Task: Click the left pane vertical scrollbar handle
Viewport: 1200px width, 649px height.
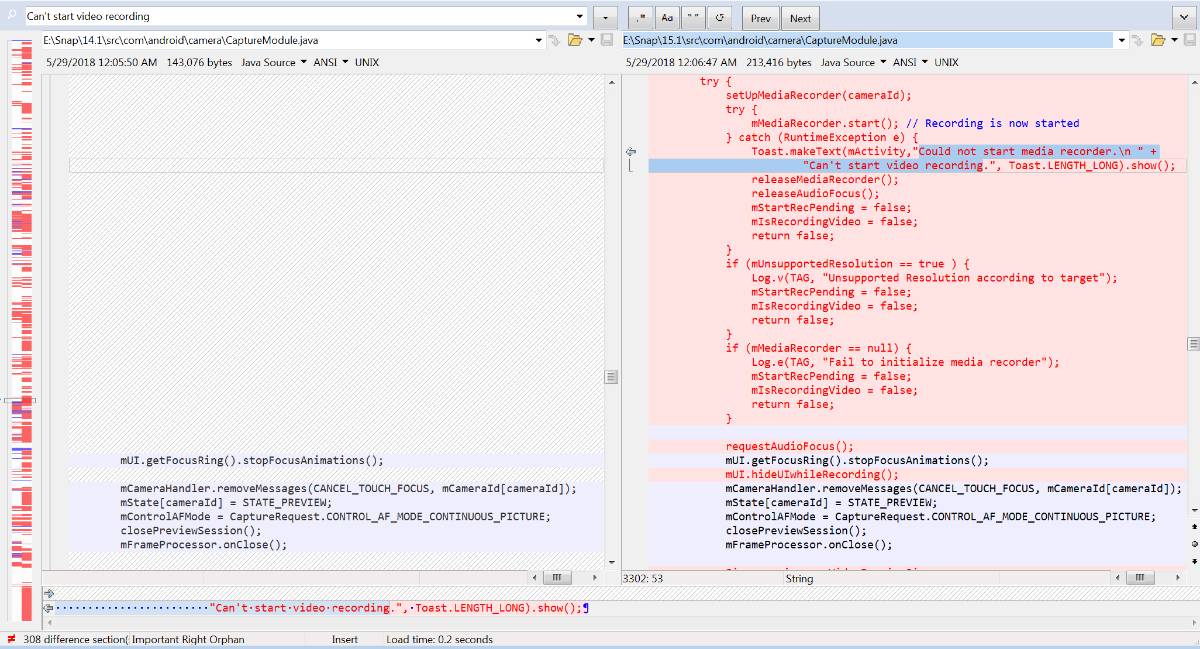Action: click(611, 377)
